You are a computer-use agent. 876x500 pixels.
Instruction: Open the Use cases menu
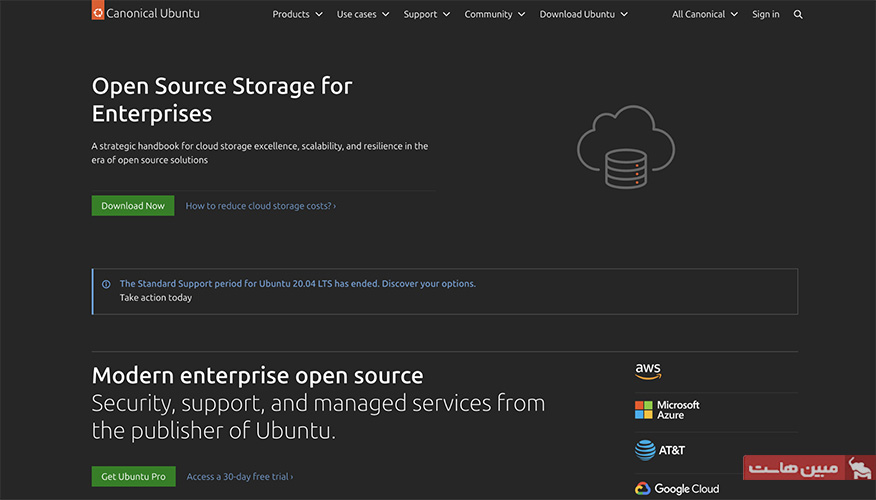pos(363,15)
